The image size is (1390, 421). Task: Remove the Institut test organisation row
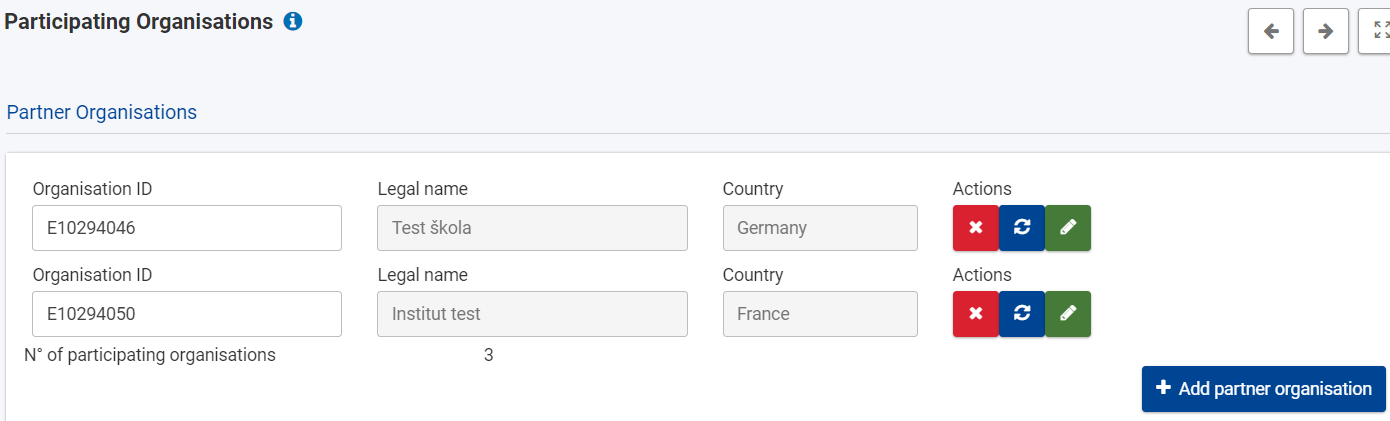pos(976,314)
